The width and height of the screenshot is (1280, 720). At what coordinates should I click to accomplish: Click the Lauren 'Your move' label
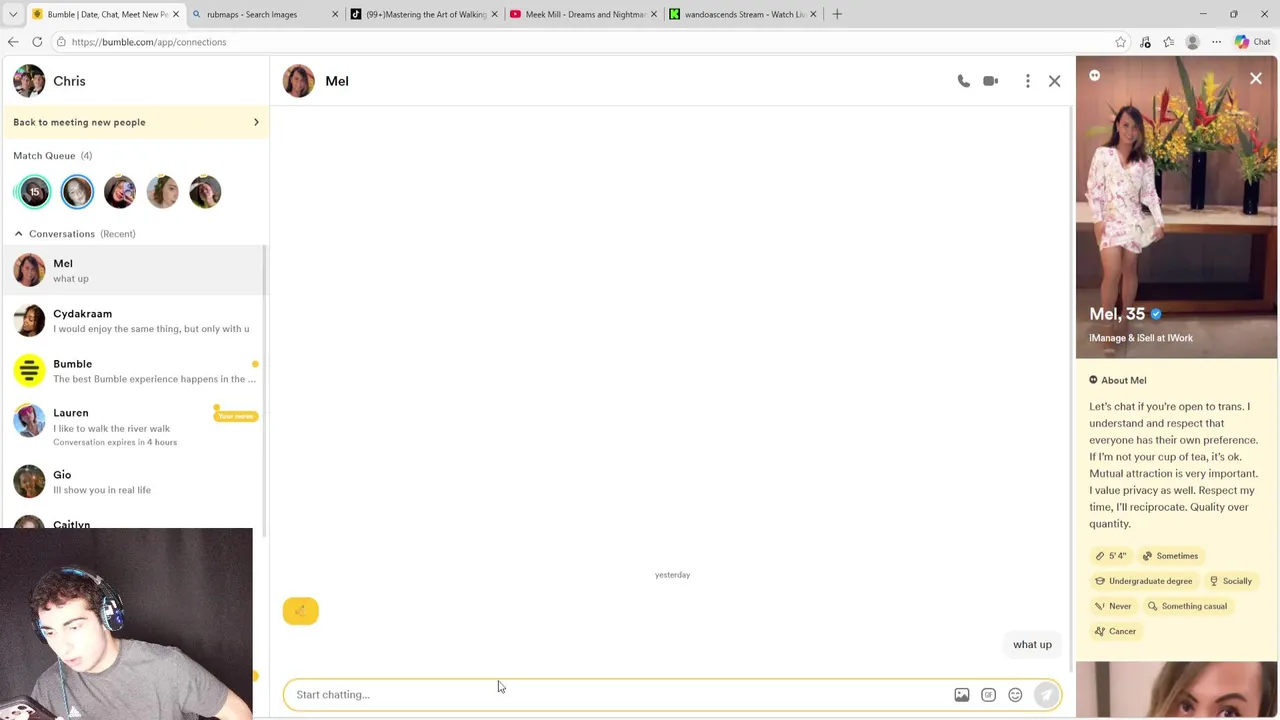(x=236, y=416)
